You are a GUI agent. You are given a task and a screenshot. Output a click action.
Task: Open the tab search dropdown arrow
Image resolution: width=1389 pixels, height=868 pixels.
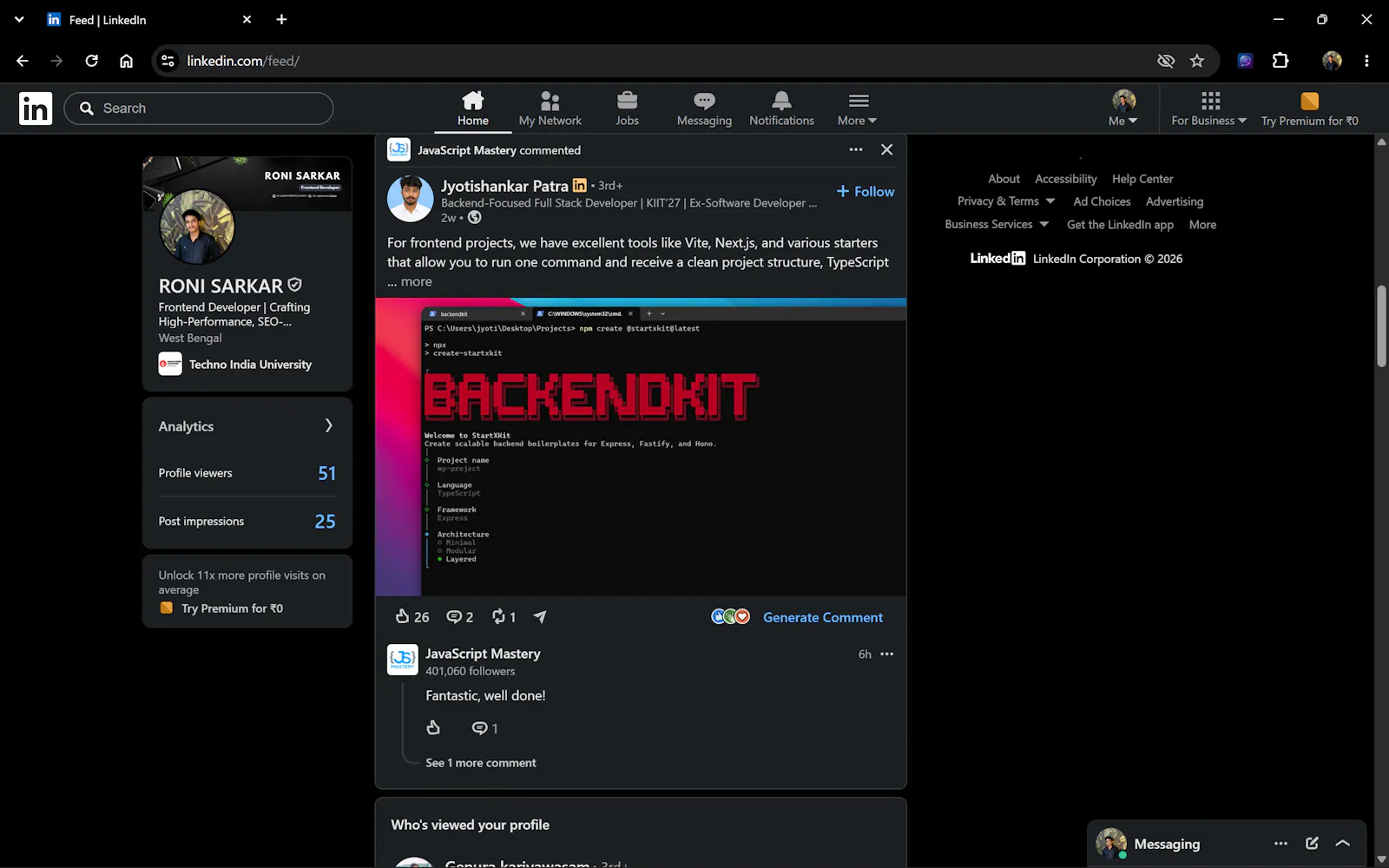point(19,19)
